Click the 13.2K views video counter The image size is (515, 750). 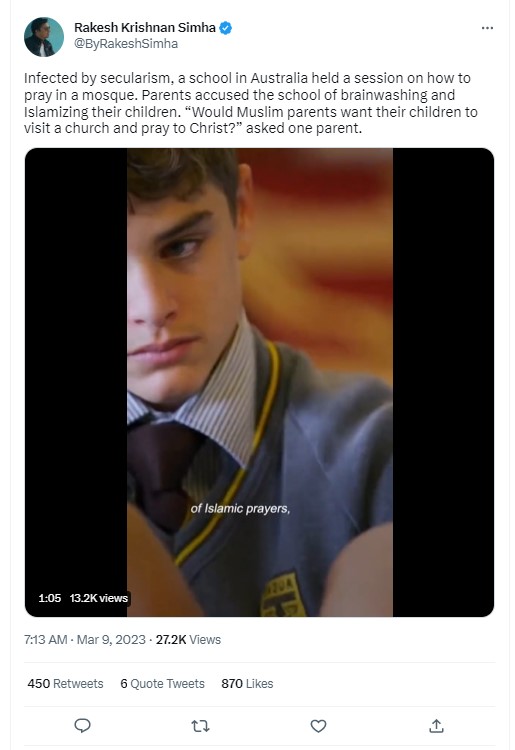click(99, 598)
